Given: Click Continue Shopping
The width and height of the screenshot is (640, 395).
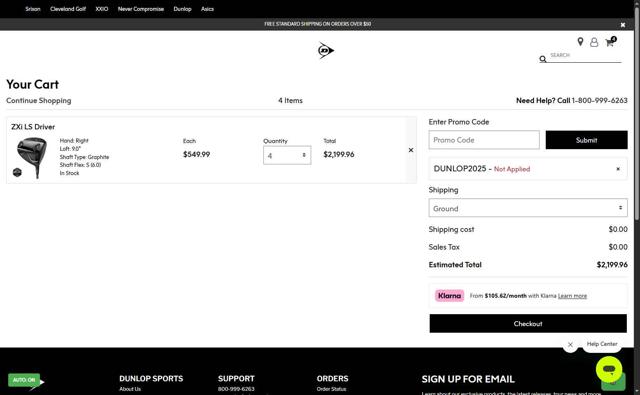Looking at the screenshot, I should pos(38,100).
